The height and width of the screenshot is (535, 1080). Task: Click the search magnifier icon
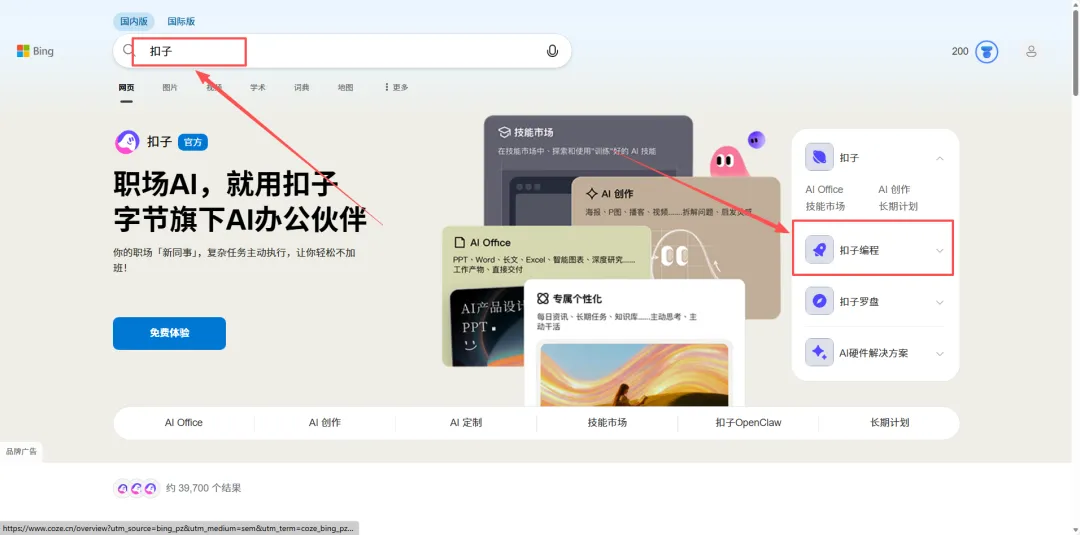pos(128,50)
